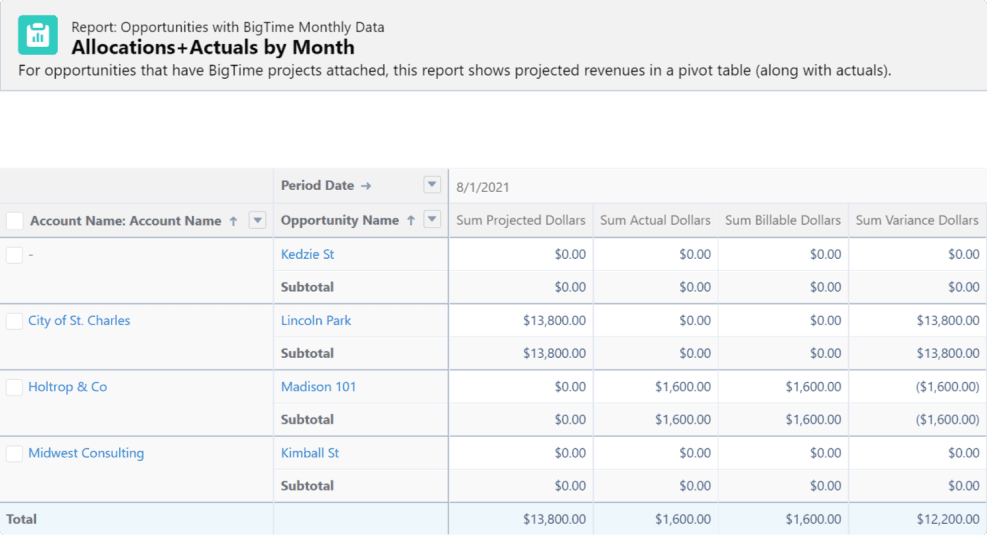Tick the select-all checkbox in header row
The width and height of the screenshot is (987, 535).
pyautogui.click(x=14, y=221)
